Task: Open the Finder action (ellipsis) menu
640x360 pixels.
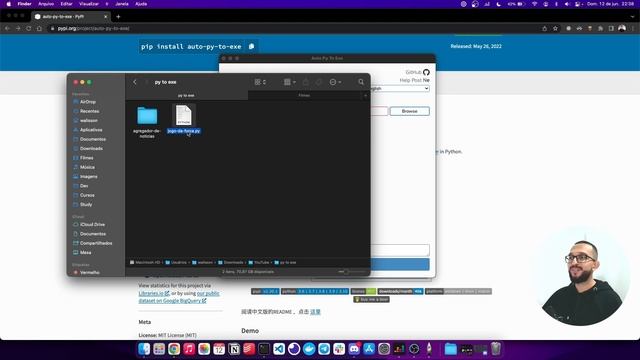Action: pos(335,82)
